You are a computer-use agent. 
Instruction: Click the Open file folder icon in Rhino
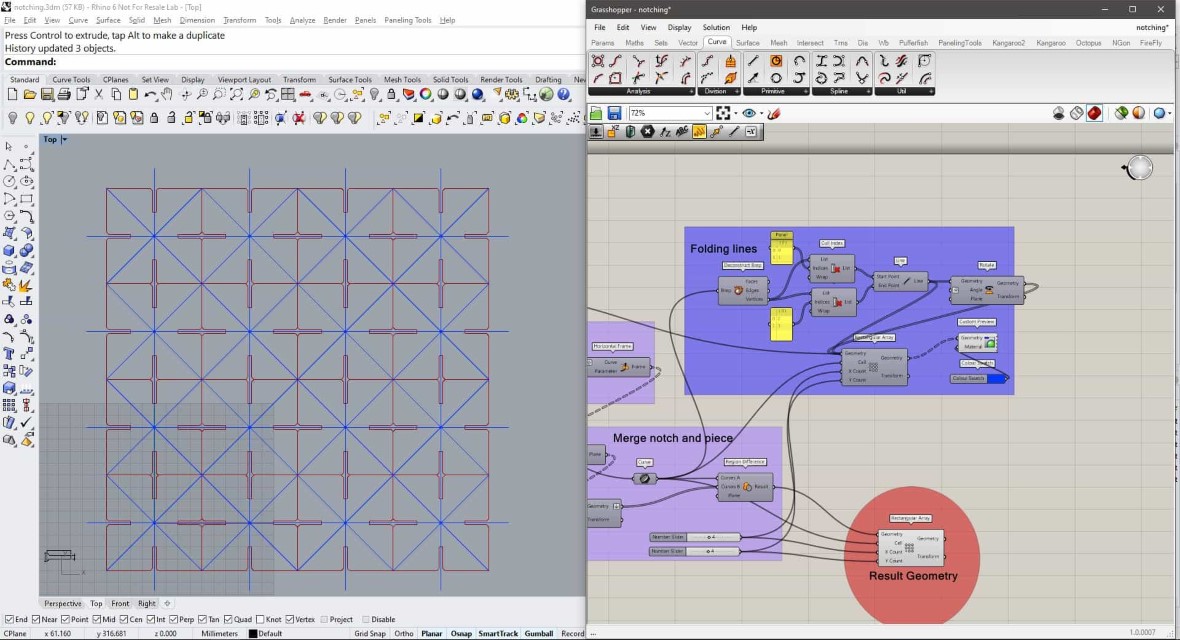click(x=29, y=95)
